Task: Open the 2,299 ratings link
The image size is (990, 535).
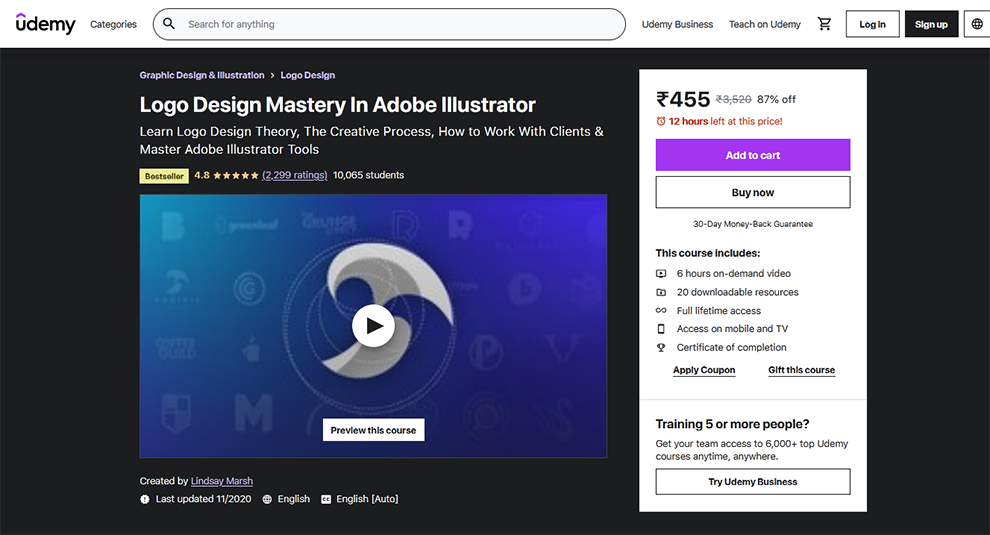Action: [x=295, y=175]
